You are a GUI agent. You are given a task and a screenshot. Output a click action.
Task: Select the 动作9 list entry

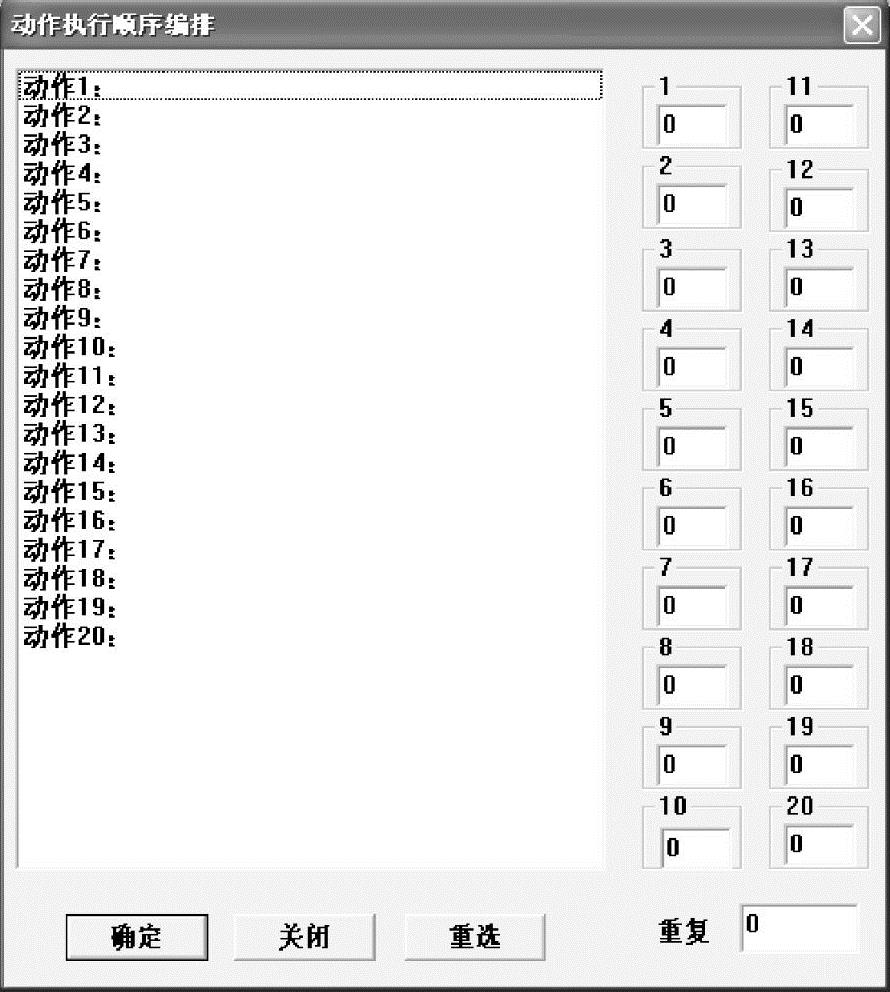pos(310,318)
